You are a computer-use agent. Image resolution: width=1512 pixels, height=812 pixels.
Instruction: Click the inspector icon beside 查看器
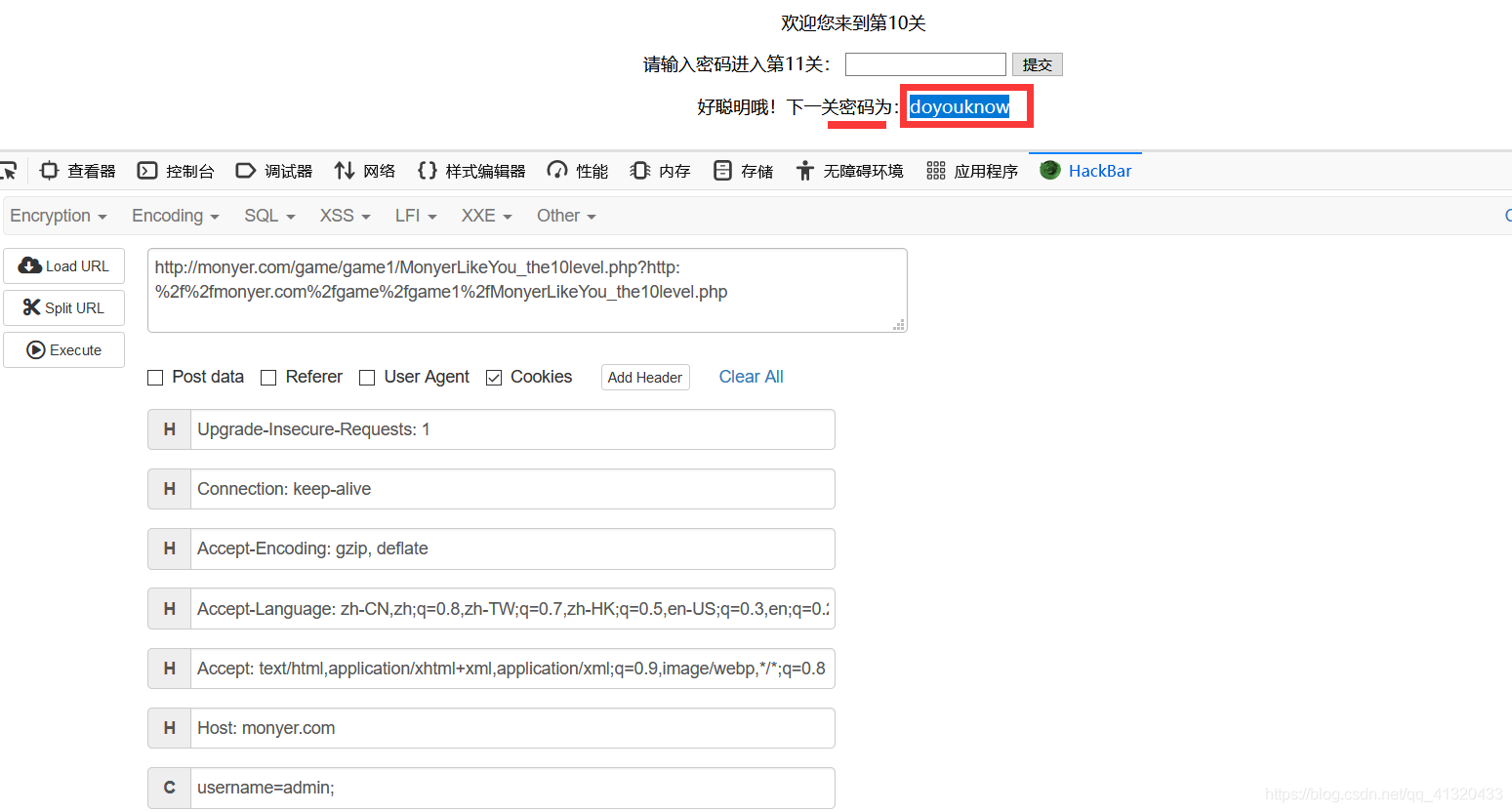point(50,171)
